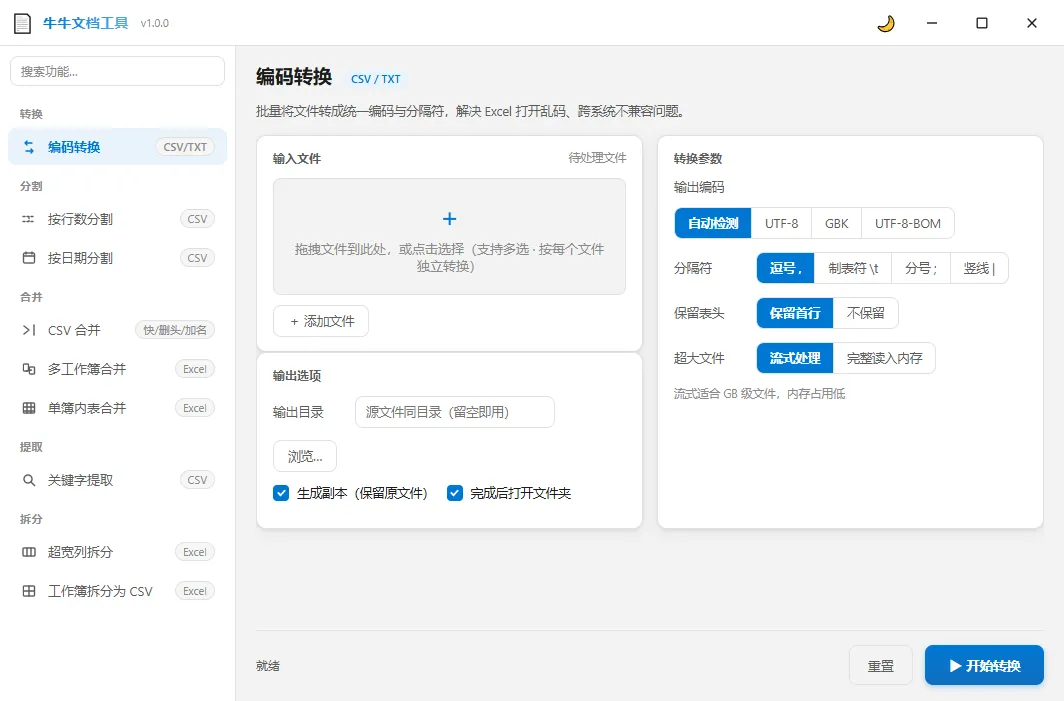Click the 输出选项 panel heading
This screenshot has width=1064, height=701.
297,375
